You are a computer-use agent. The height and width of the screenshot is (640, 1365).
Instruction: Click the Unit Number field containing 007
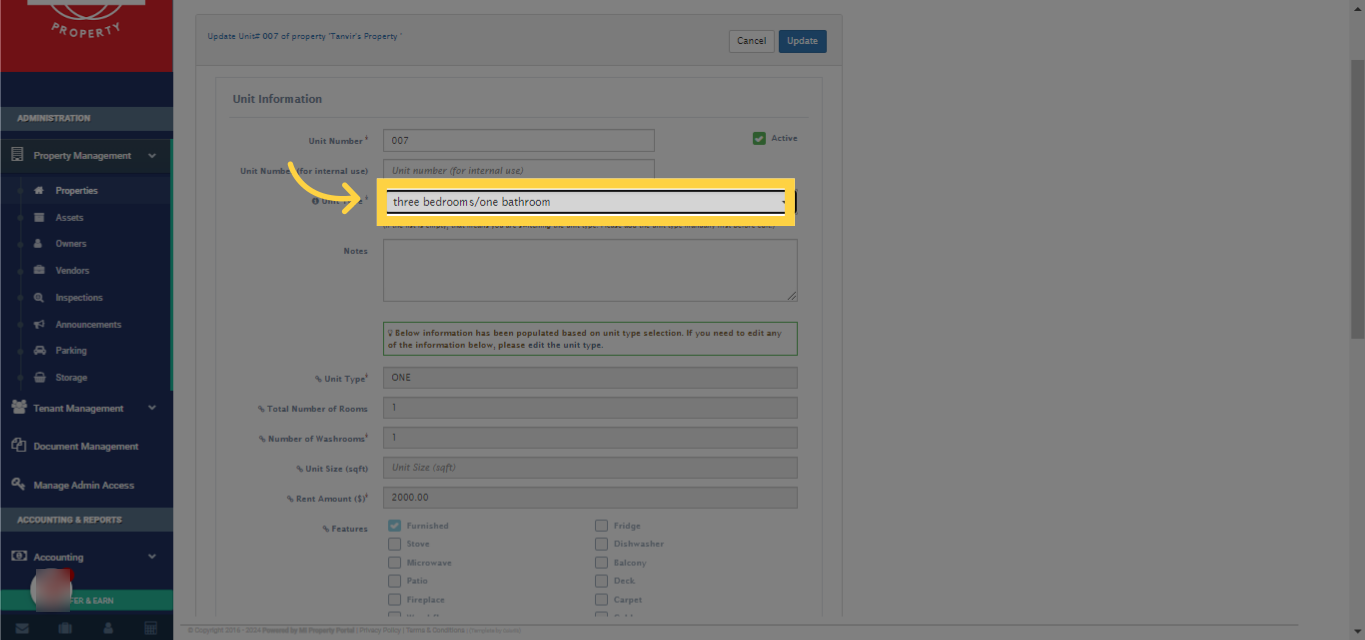pyautogui.click(x=519, y=140)
